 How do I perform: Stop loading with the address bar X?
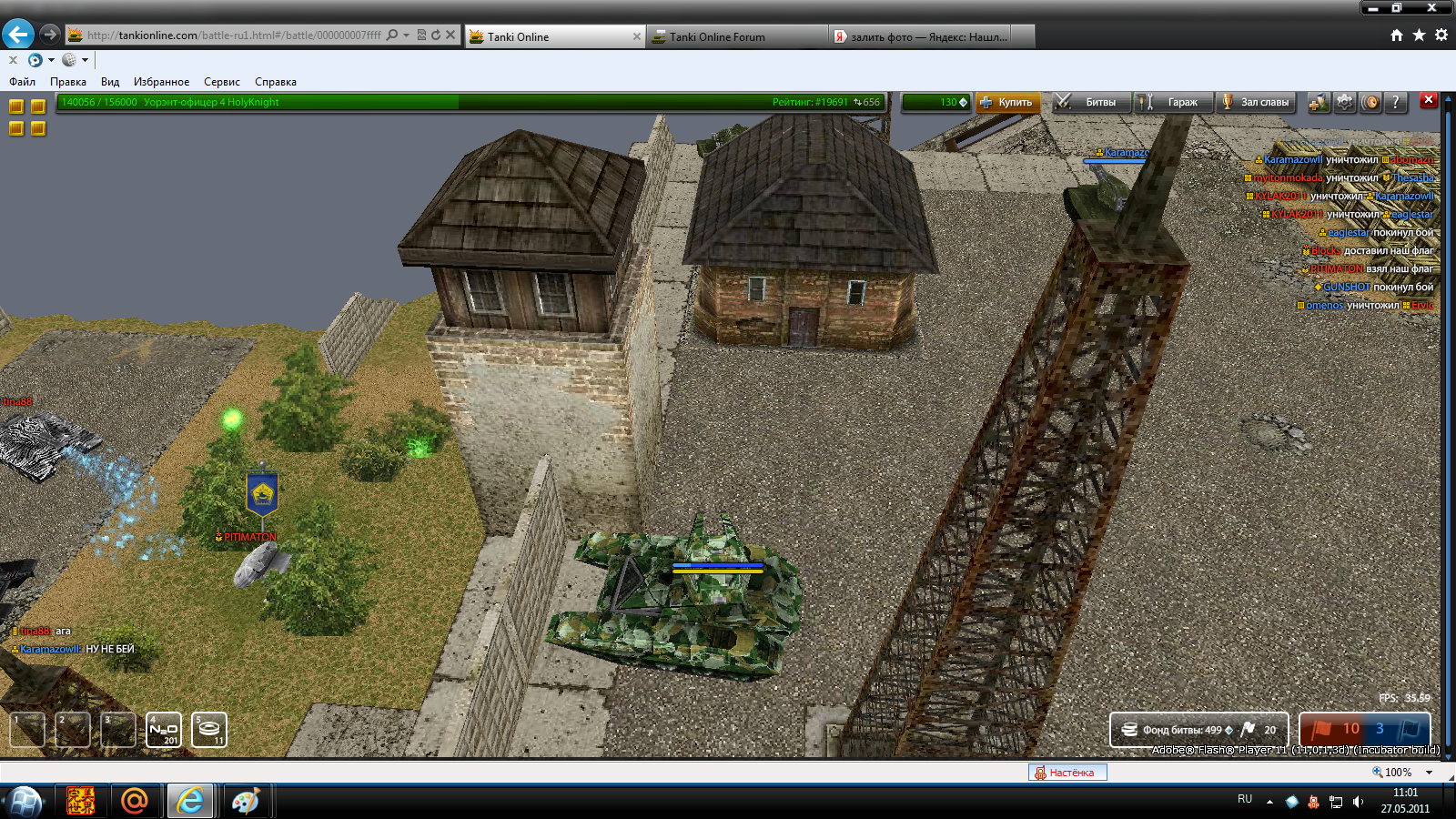click(x=450, y=35)
